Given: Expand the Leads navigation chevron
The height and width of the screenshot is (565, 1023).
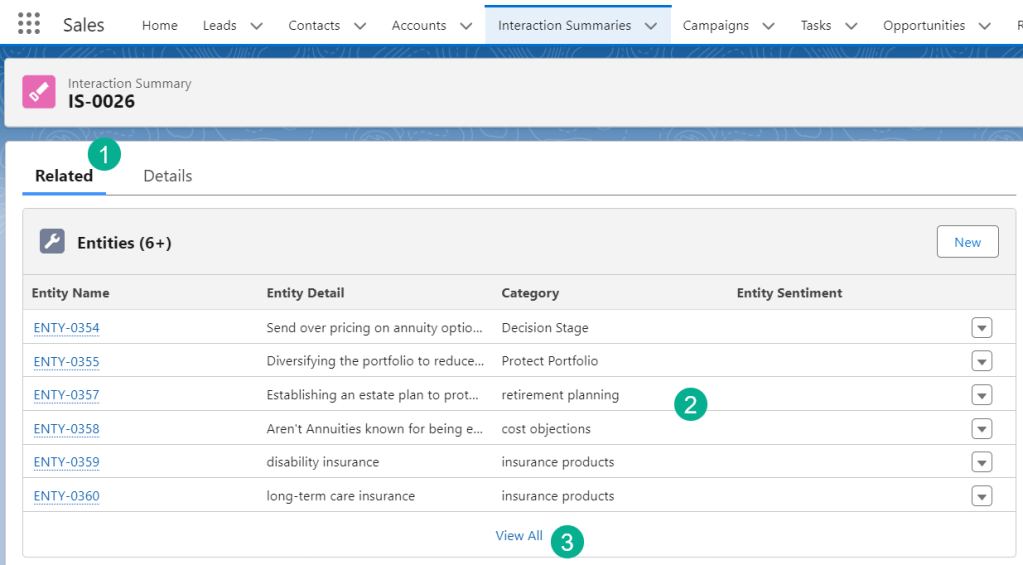Looking at the screenshot, I should (256, 26).
